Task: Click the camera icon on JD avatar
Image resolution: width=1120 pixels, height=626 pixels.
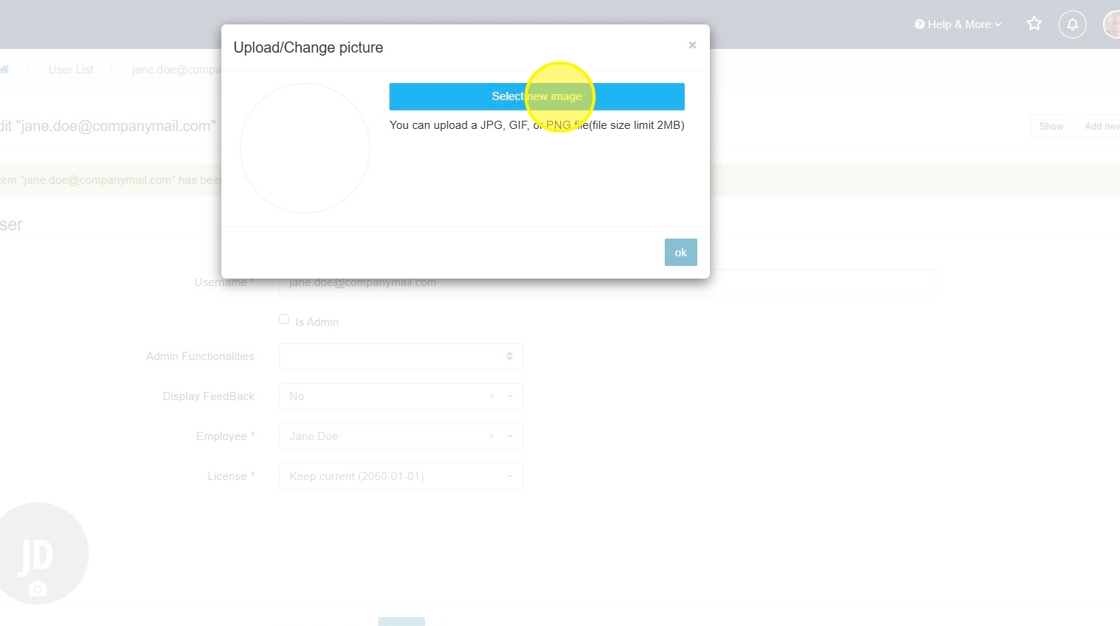Action: (38, 589)
